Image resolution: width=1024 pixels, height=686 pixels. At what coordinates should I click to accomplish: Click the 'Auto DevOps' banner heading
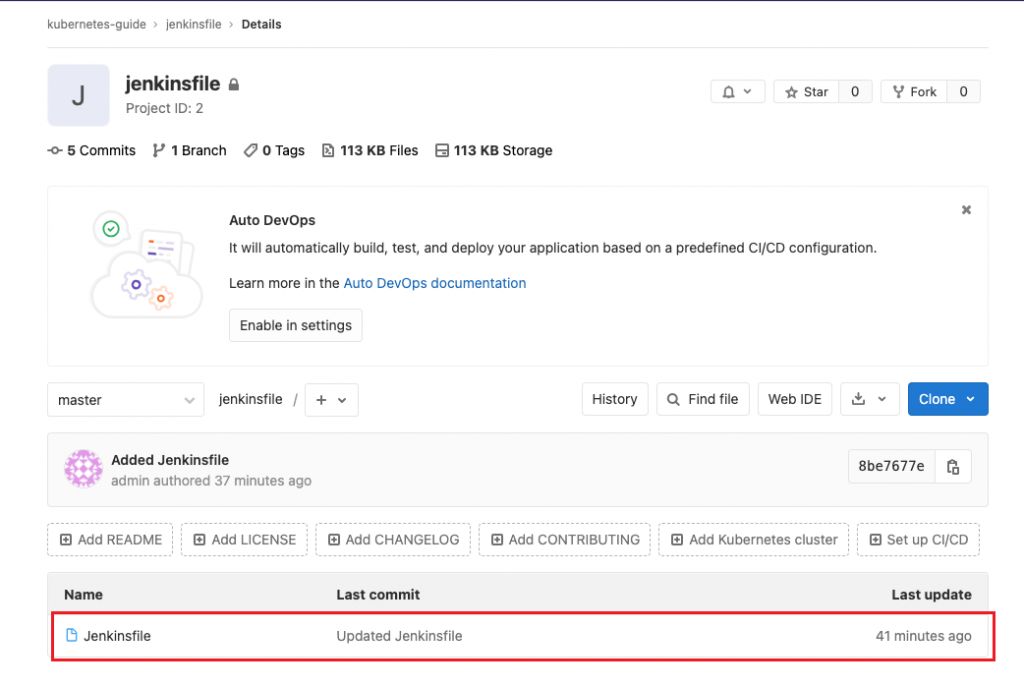(272, 221)
